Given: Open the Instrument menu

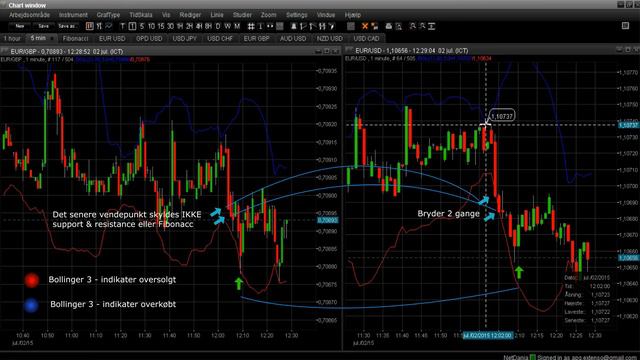Looking at the screenshot, I should pos(73,15).
